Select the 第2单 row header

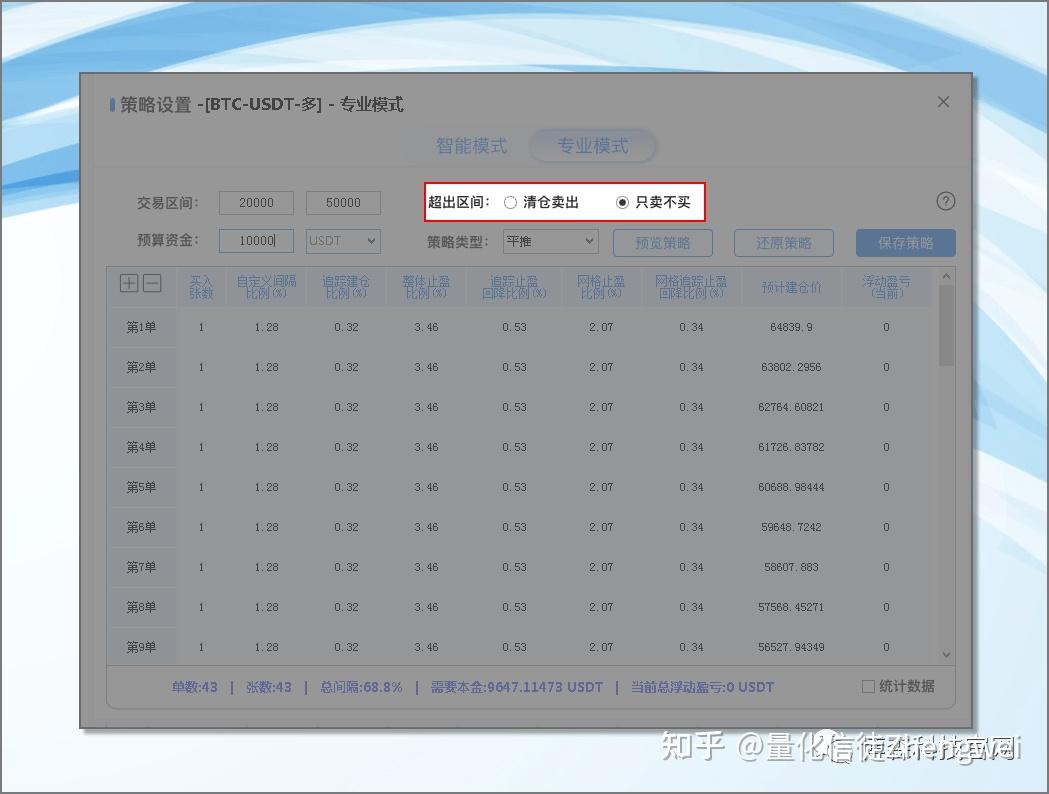point(141,367)
